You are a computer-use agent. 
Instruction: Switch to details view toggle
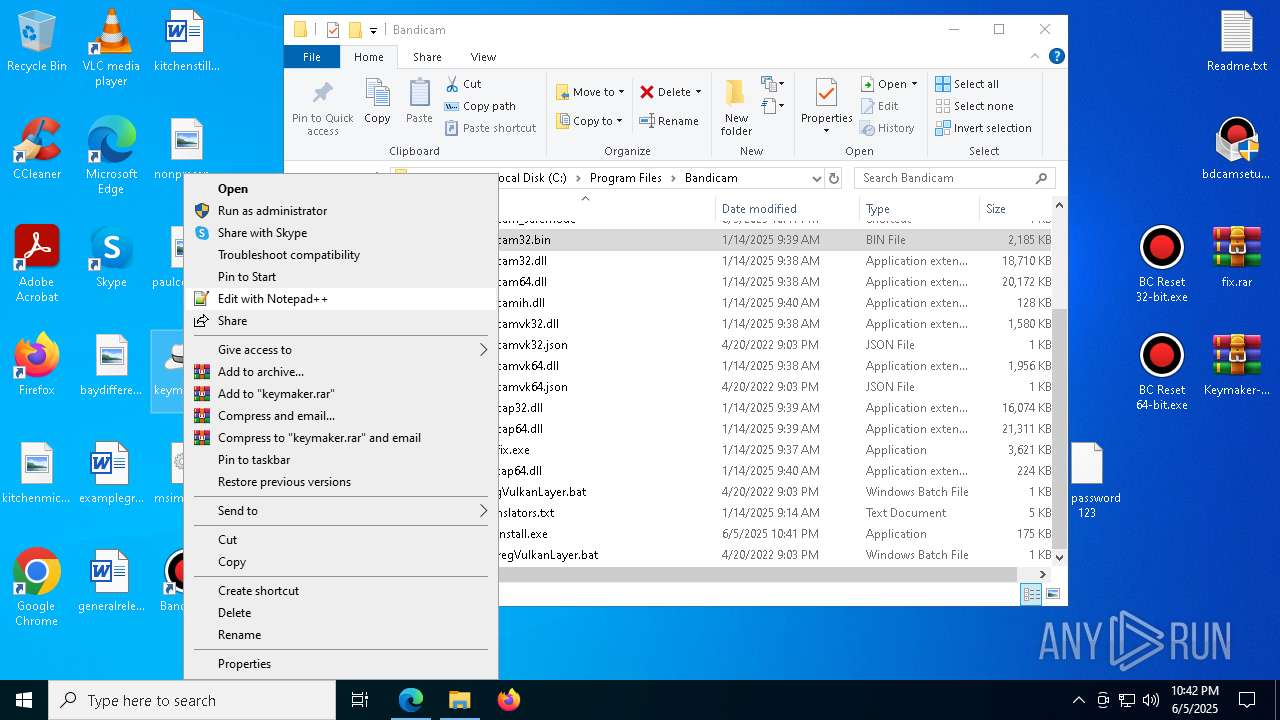[x=1031, y=594]
